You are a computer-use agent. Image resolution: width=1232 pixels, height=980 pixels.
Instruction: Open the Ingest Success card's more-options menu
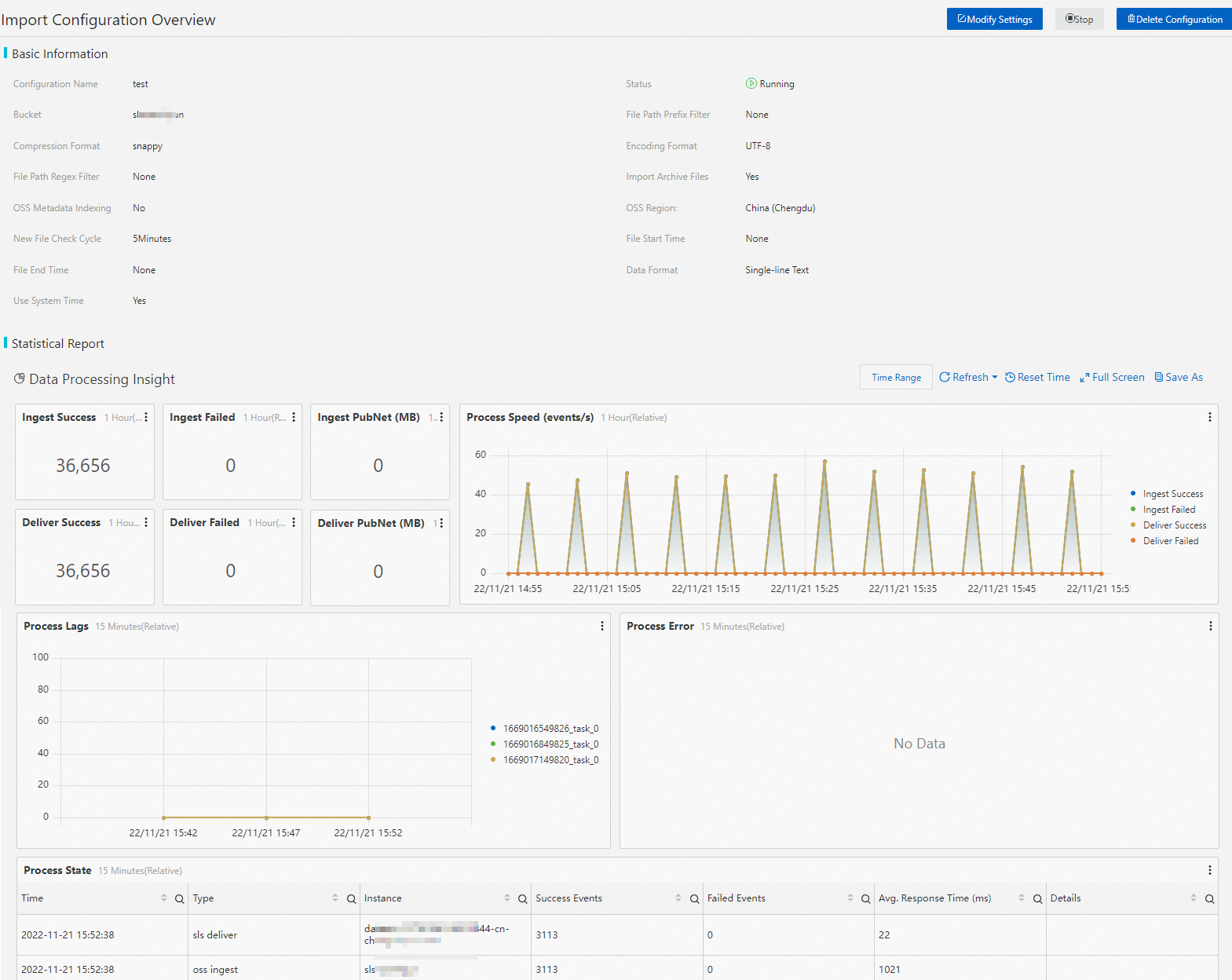click(146, 418)
